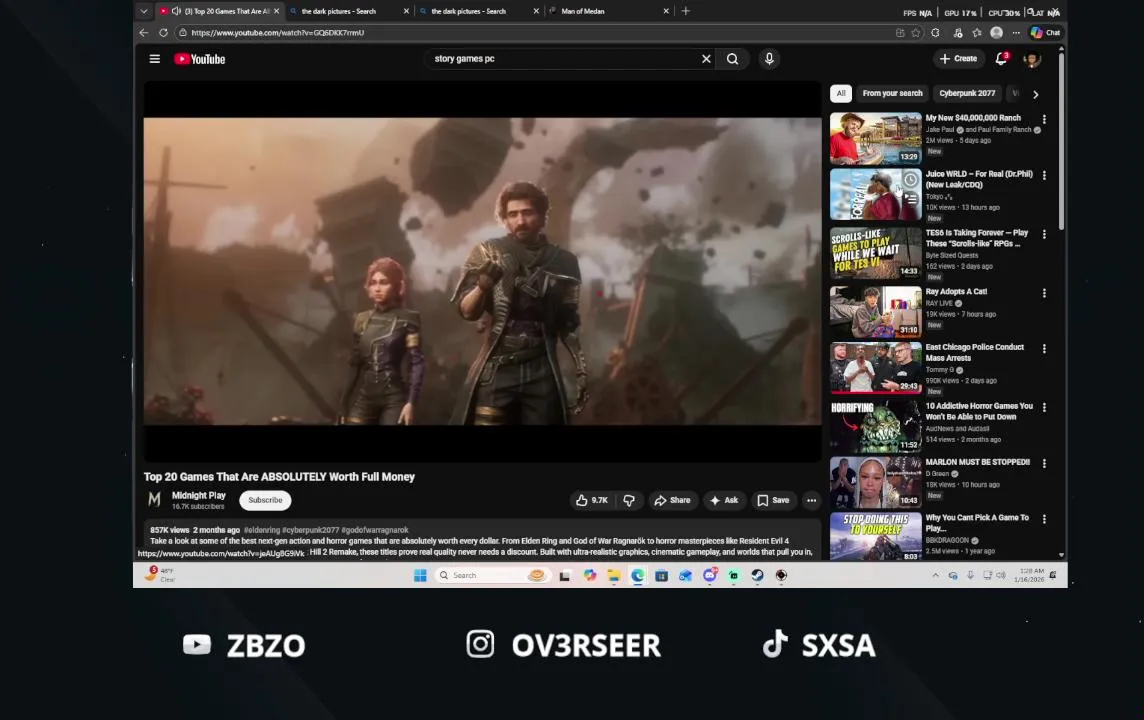Reload the page with refresh icon
Screen dimensions: 1144x720
point(163,33)
